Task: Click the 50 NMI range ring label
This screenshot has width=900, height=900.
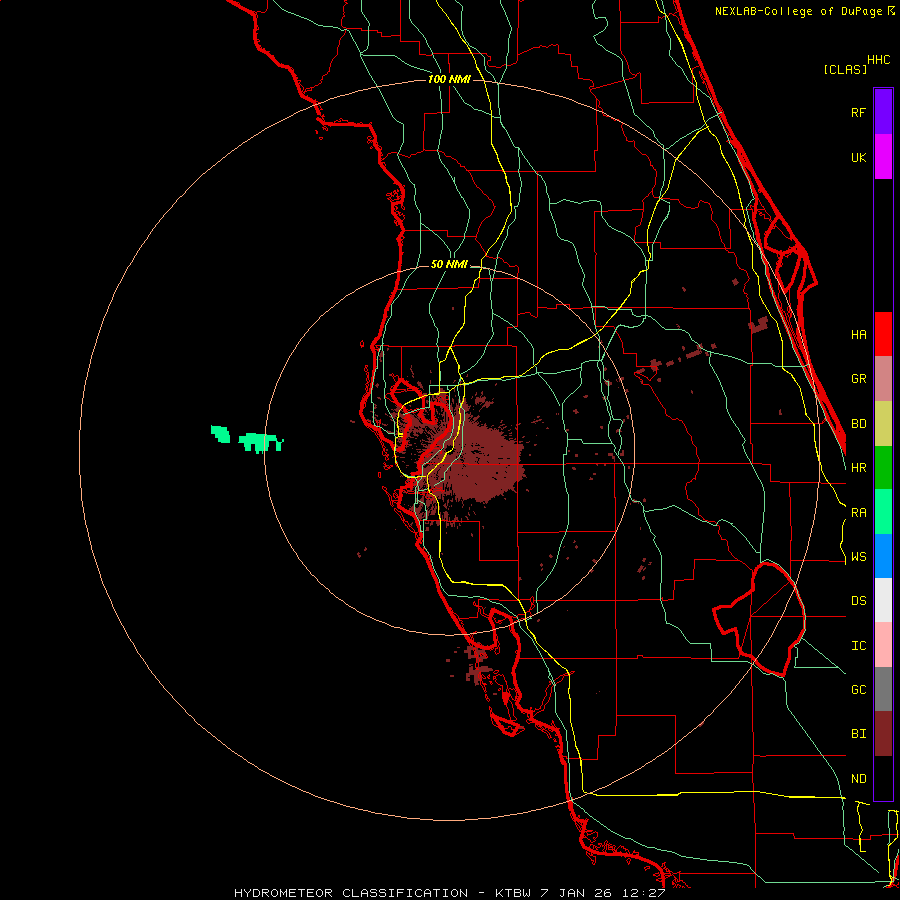Action: pos(449,264)
